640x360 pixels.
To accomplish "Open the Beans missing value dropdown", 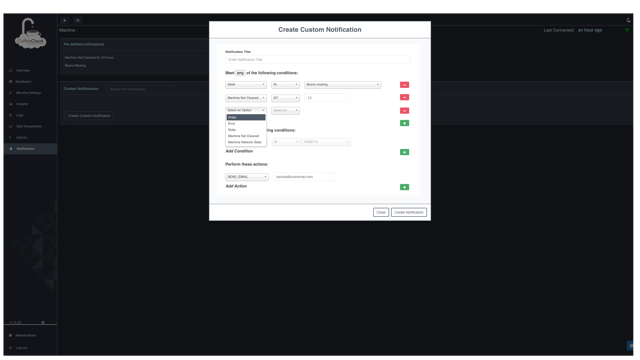I will pos(342,84).
